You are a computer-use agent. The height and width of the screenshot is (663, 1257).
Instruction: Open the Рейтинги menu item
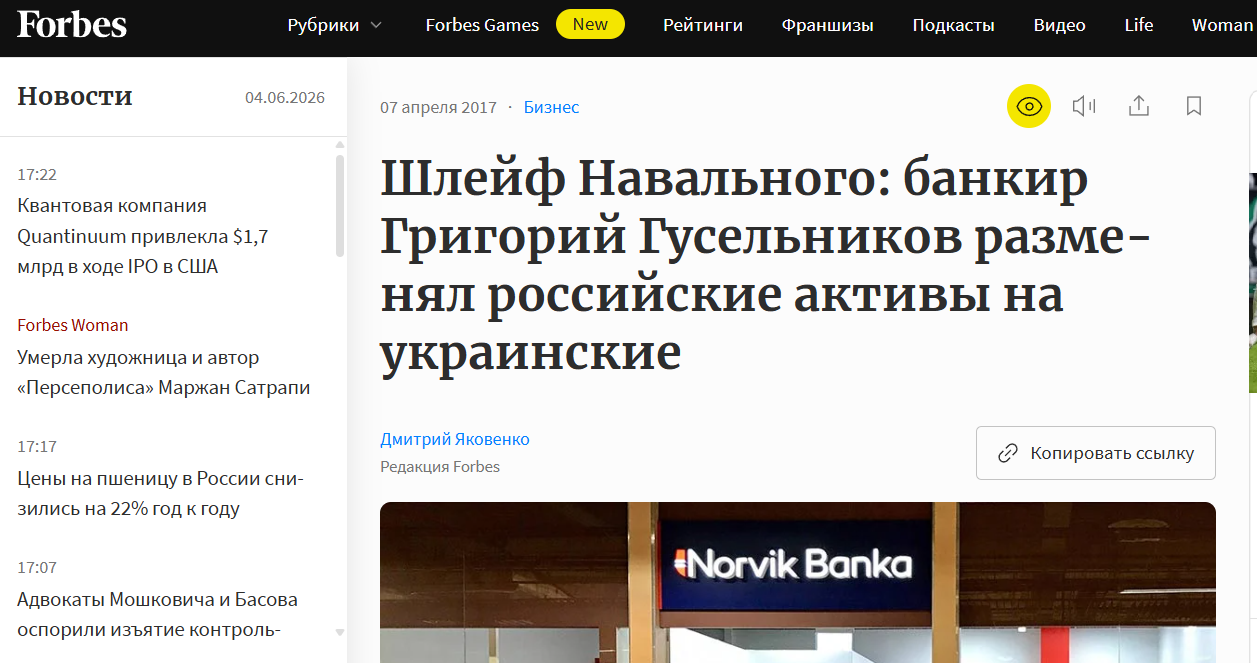[703, 25]
